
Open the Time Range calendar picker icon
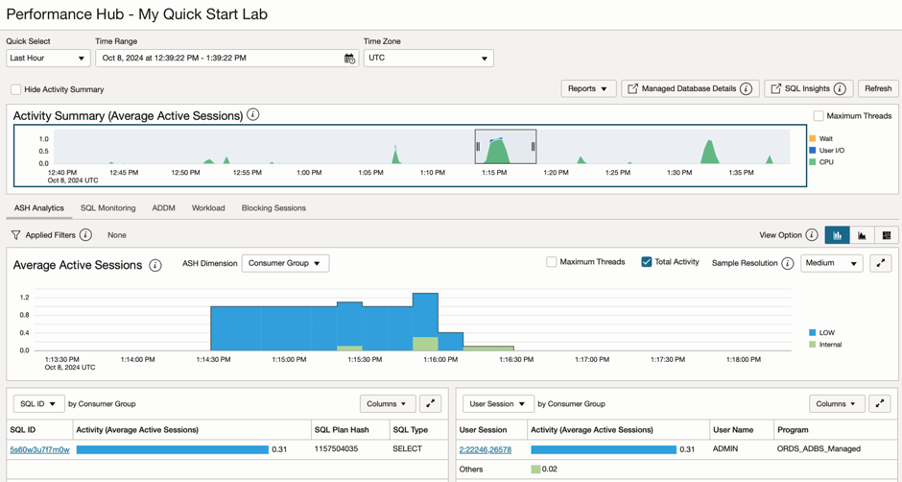[x=350, y=59]
